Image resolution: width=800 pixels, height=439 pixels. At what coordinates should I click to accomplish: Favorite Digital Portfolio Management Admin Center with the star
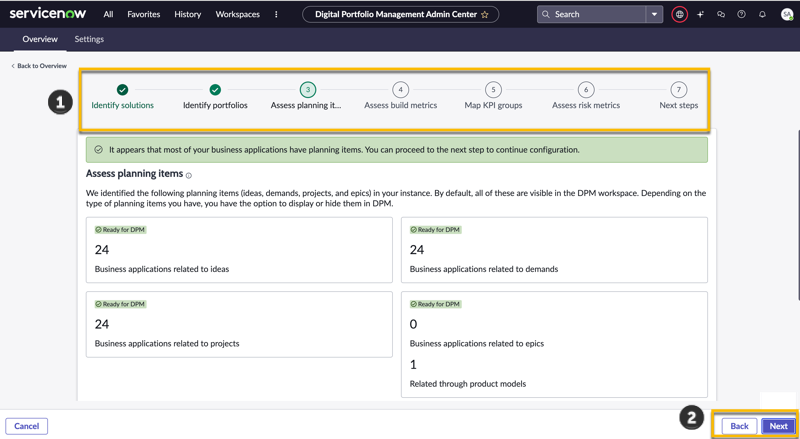coord(485,15)
